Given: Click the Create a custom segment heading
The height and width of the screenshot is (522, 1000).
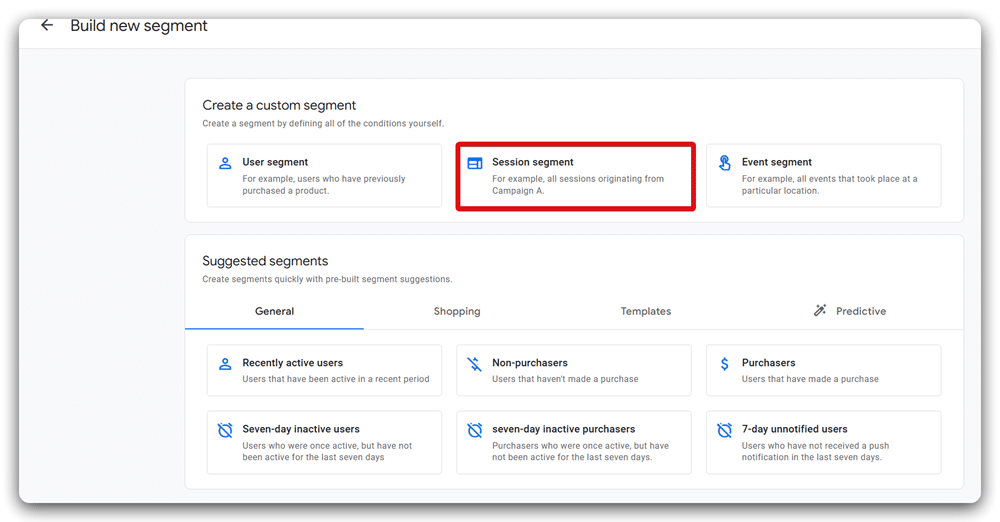Looking at the screenshot, I should coord(279,105).
